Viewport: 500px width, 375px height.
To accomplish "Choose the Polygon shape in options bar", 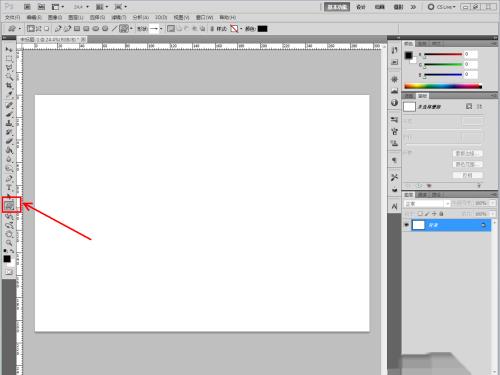I will tap(105, 29).
